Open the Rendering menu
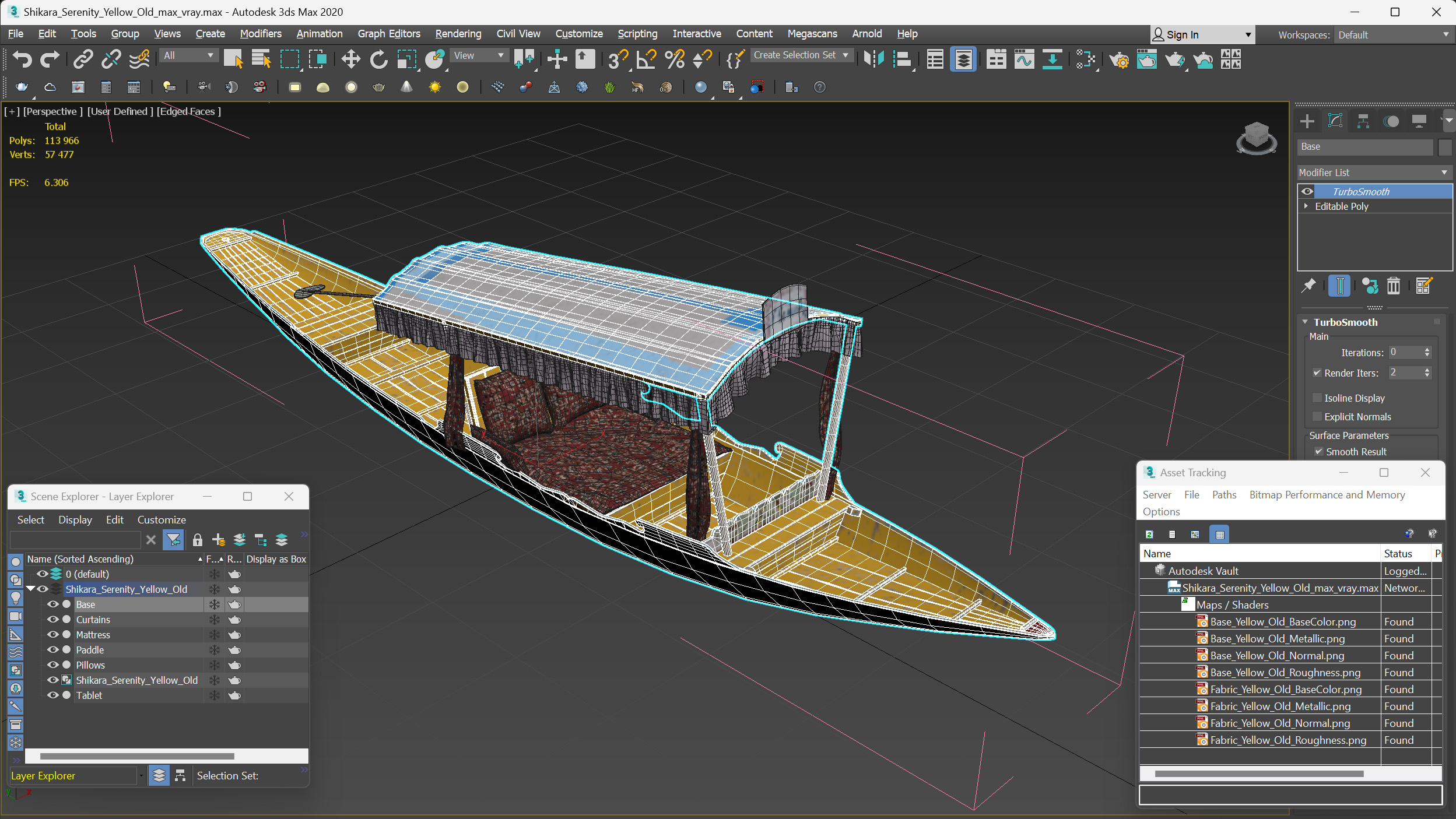This screenshot has width=1456, height=819. 458,34
